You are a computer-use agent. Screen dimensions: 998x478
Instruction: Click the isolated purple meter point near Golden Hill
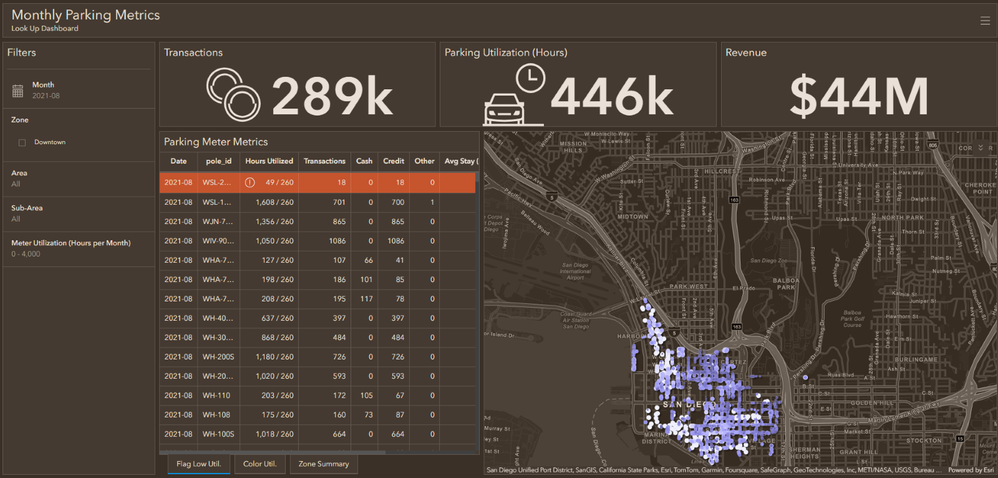coord(805,377)
